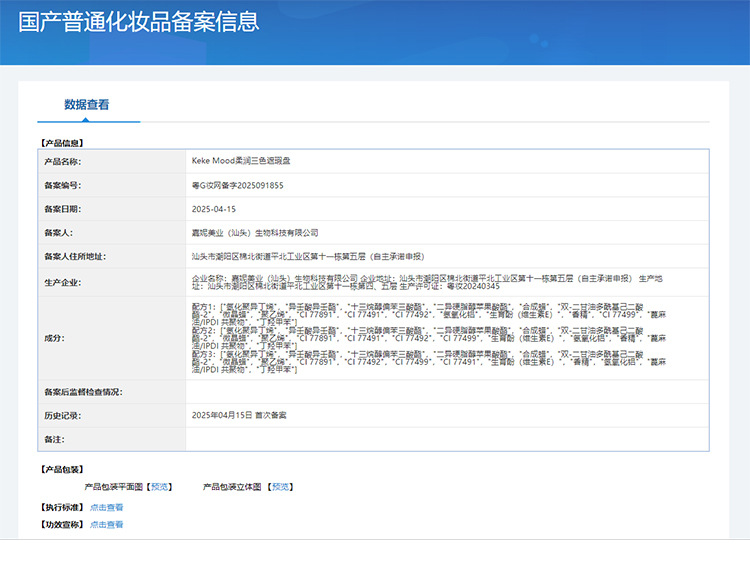The width and height of the screenshot is (750, 570).
Task: Preview the 产品包装平面图 image via 预览 link
Action: tap(159, 487)
